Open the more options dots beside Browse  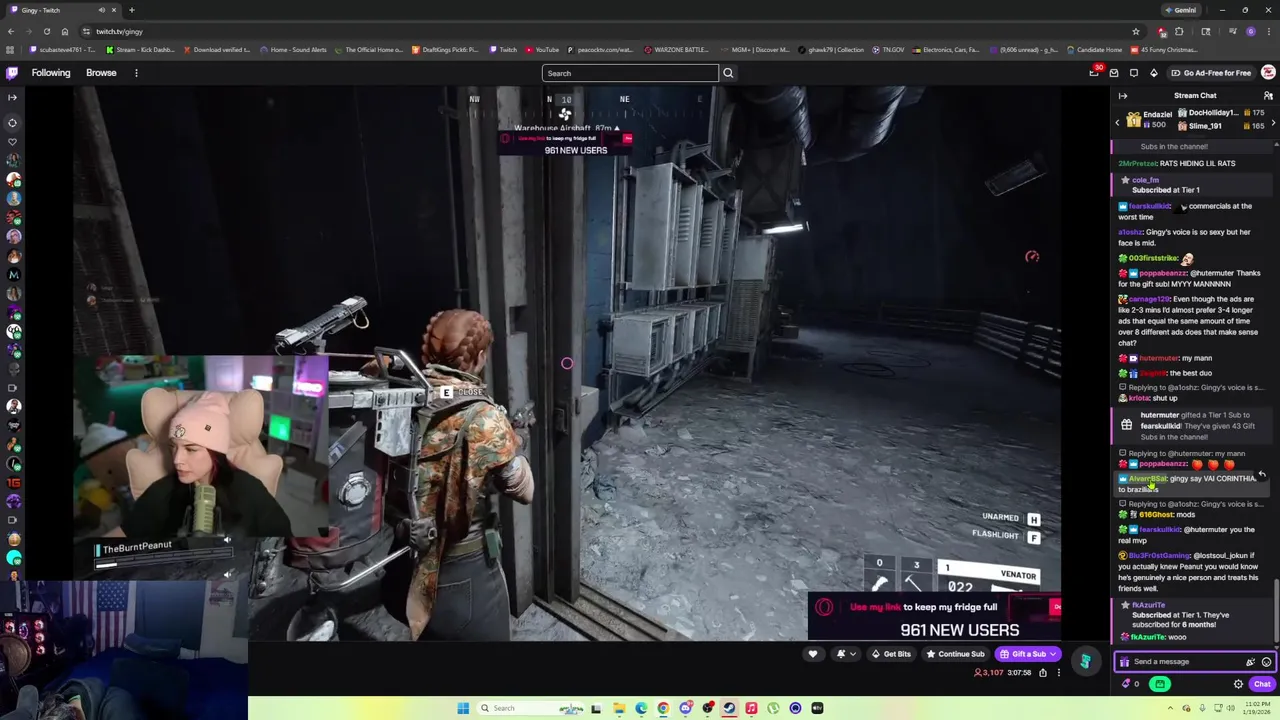pos(136,73)
